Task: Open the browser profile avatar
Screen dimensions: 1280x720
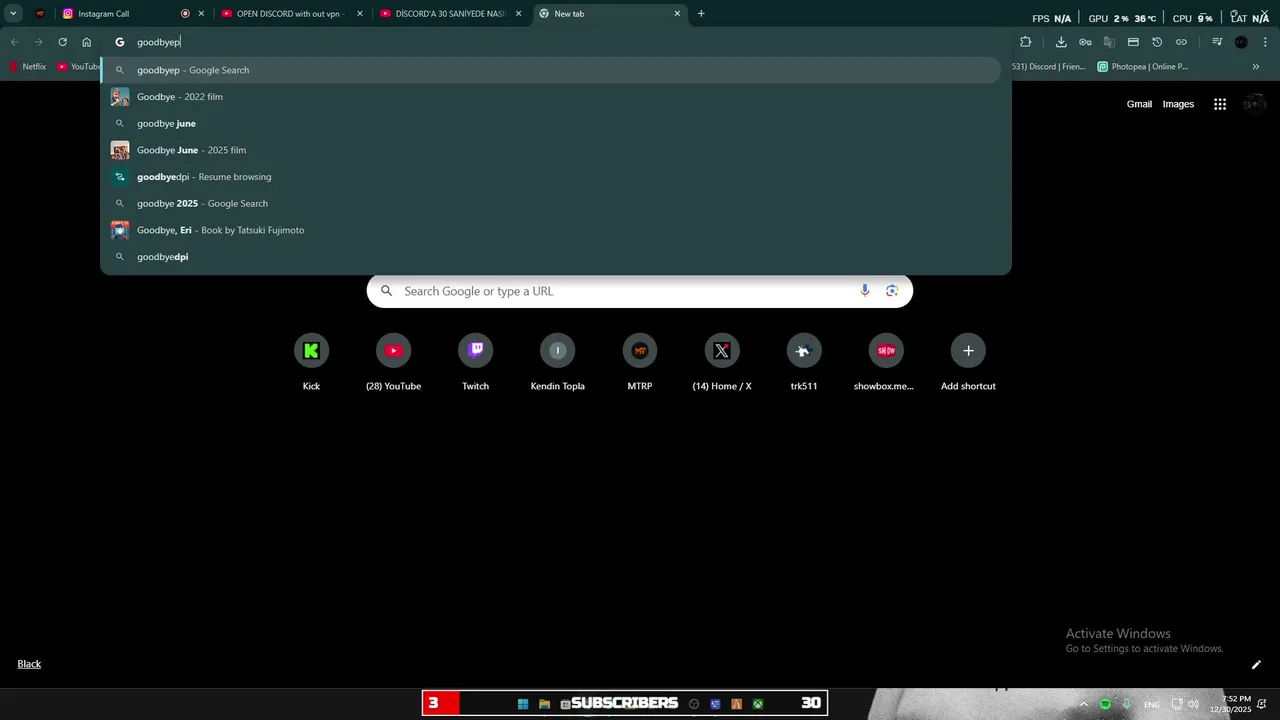Action: pyautogui.click(x=1241, y=42)
